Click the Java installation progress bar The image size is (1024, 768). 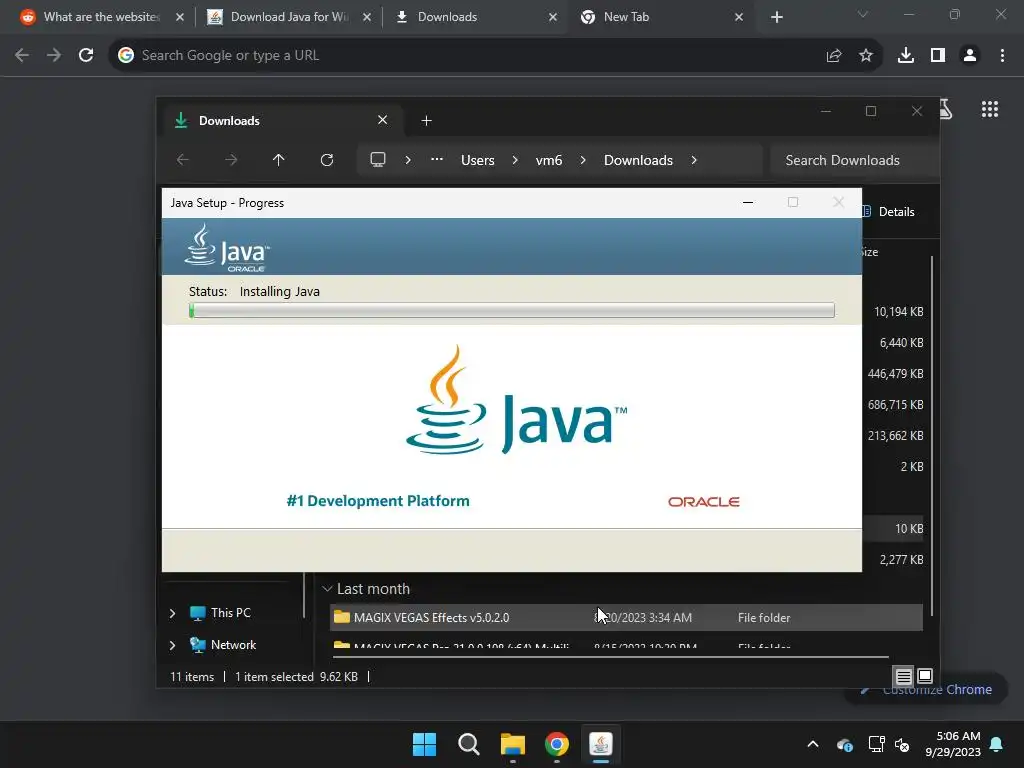[512, 310]
